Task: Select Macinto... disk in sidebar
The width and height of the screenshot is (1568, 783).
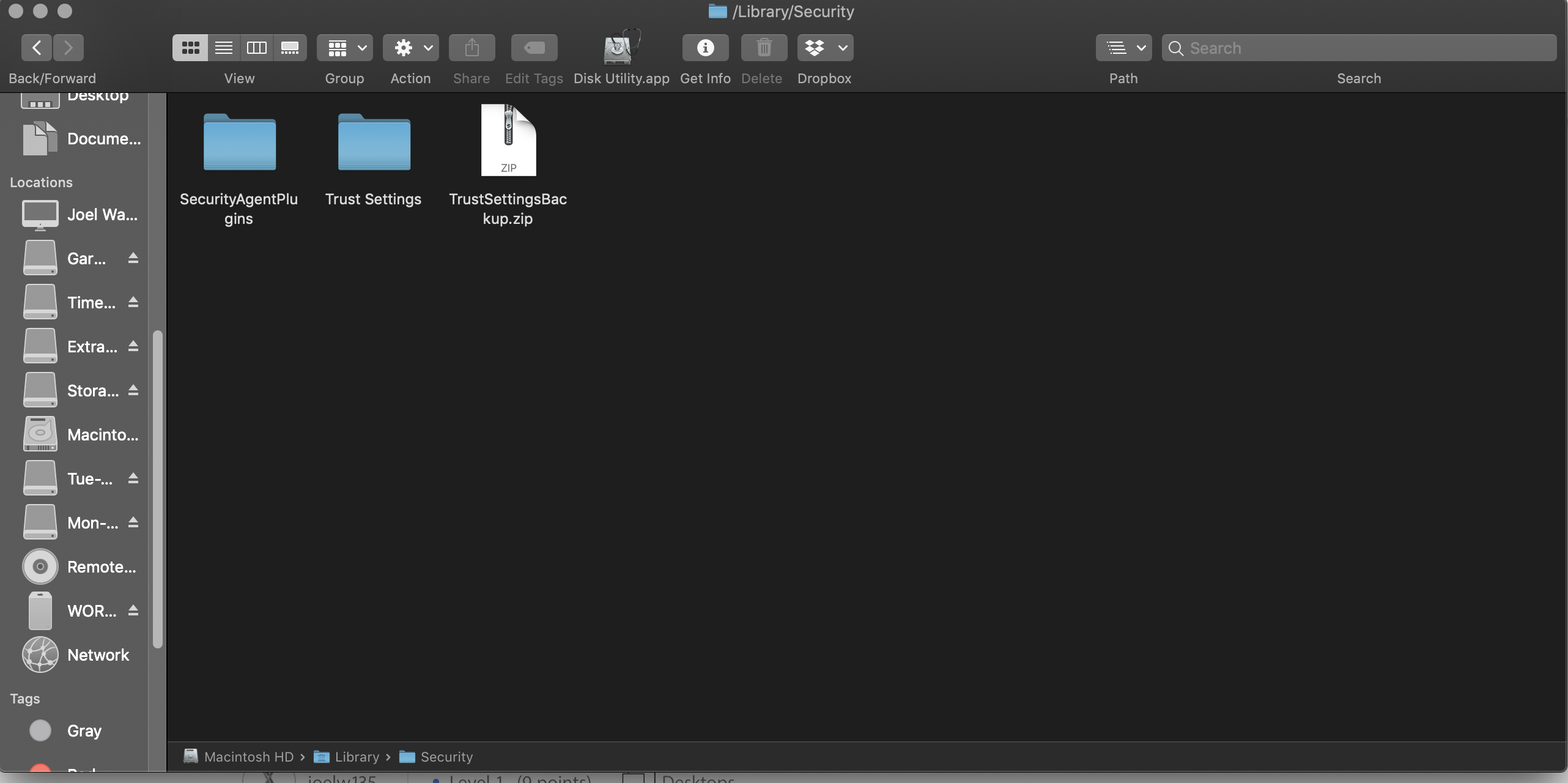Action: tap(103, 435)
